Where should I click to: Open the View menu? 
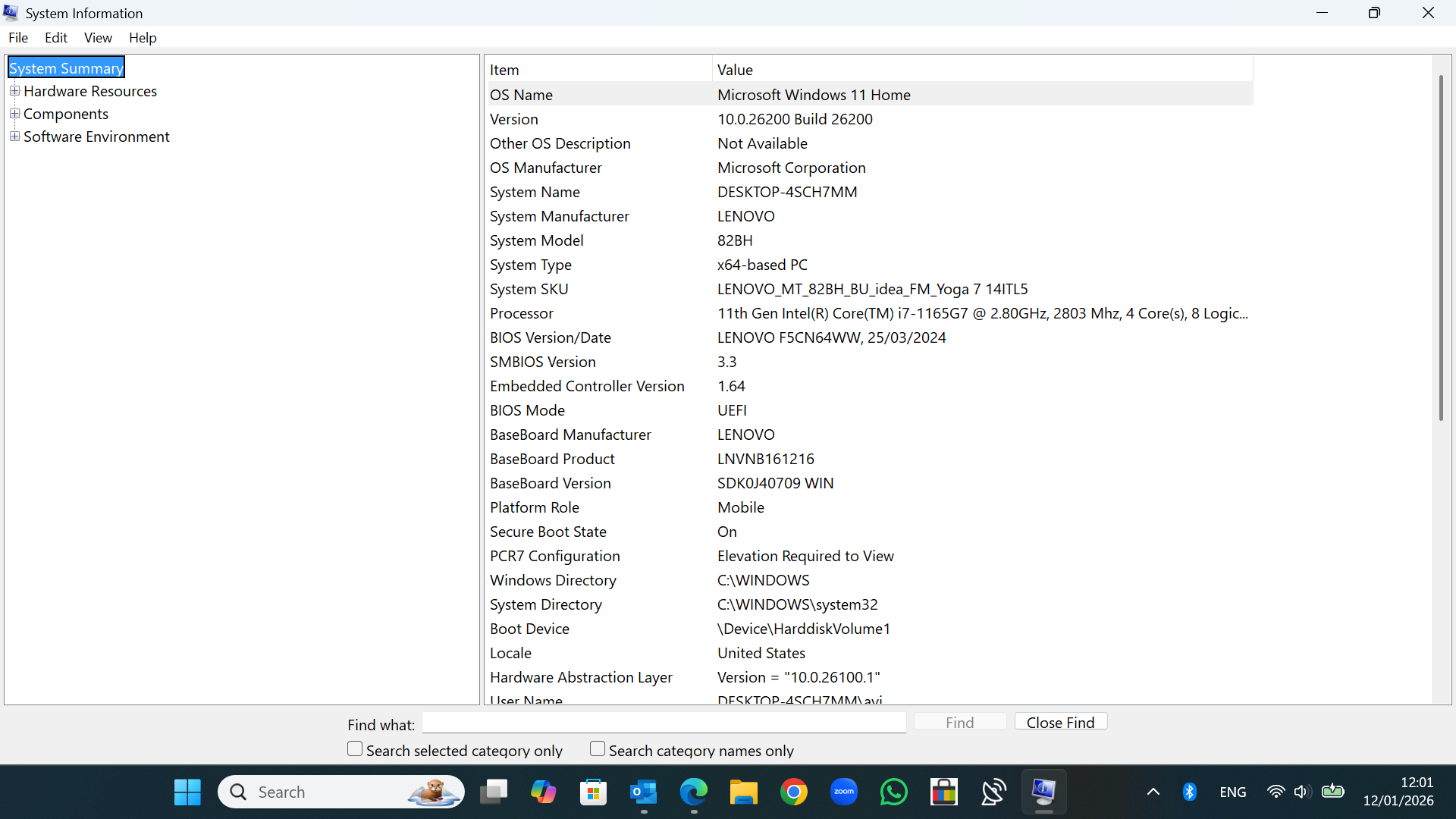coord(98,38)
